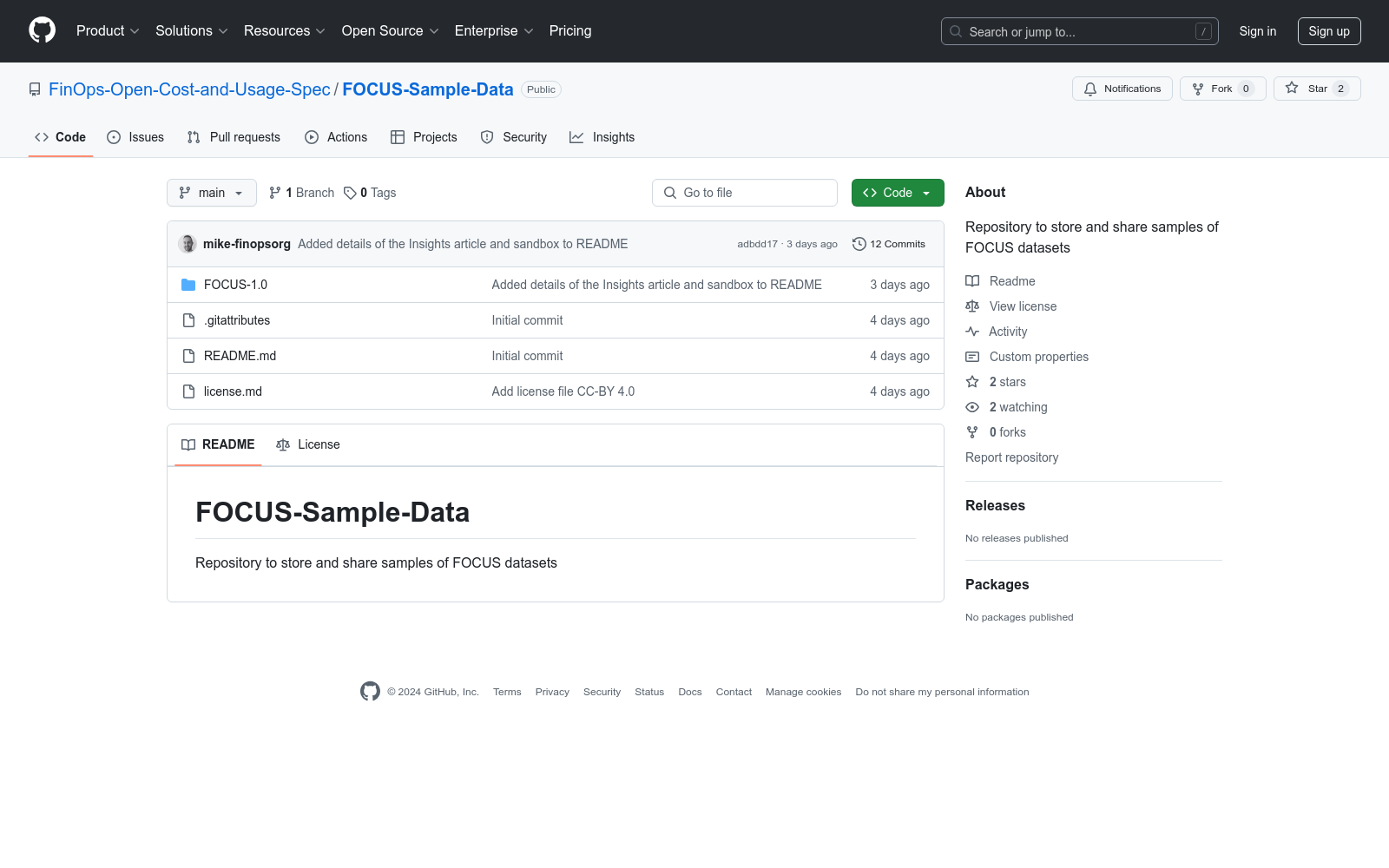
Task: Switch to the Security tab
Action: [x=514, y=137]
